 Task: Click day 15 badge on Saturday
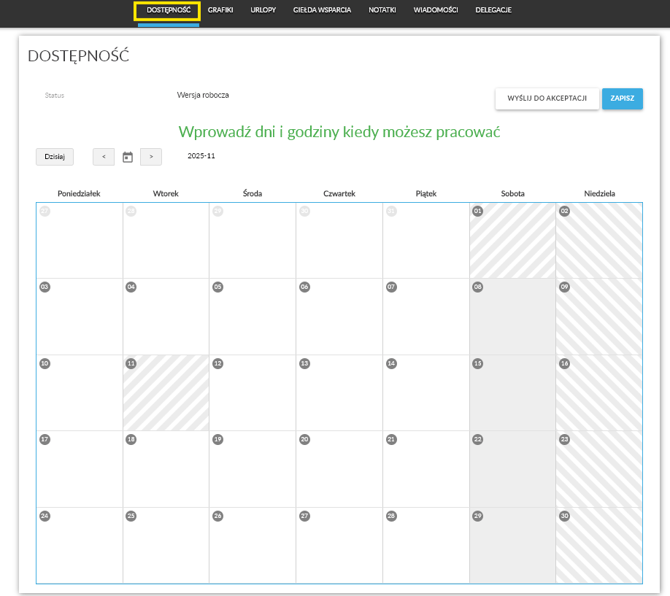click(478, 363)
